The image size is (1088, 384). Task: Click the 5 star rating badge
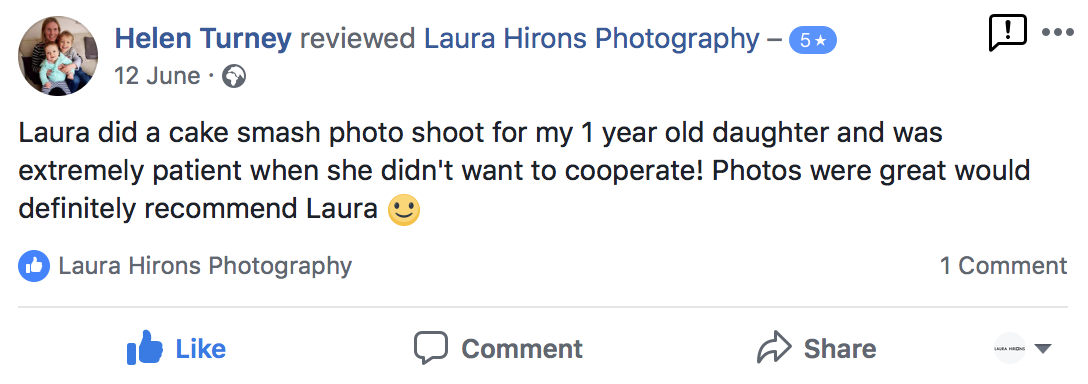[x=813, y=40]
